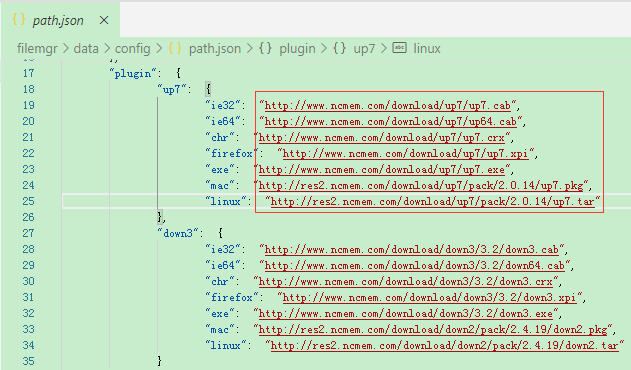This screenshot has width=631, height=370.
Task: Click line number 35 in the gutter
Action: [28, 361]
